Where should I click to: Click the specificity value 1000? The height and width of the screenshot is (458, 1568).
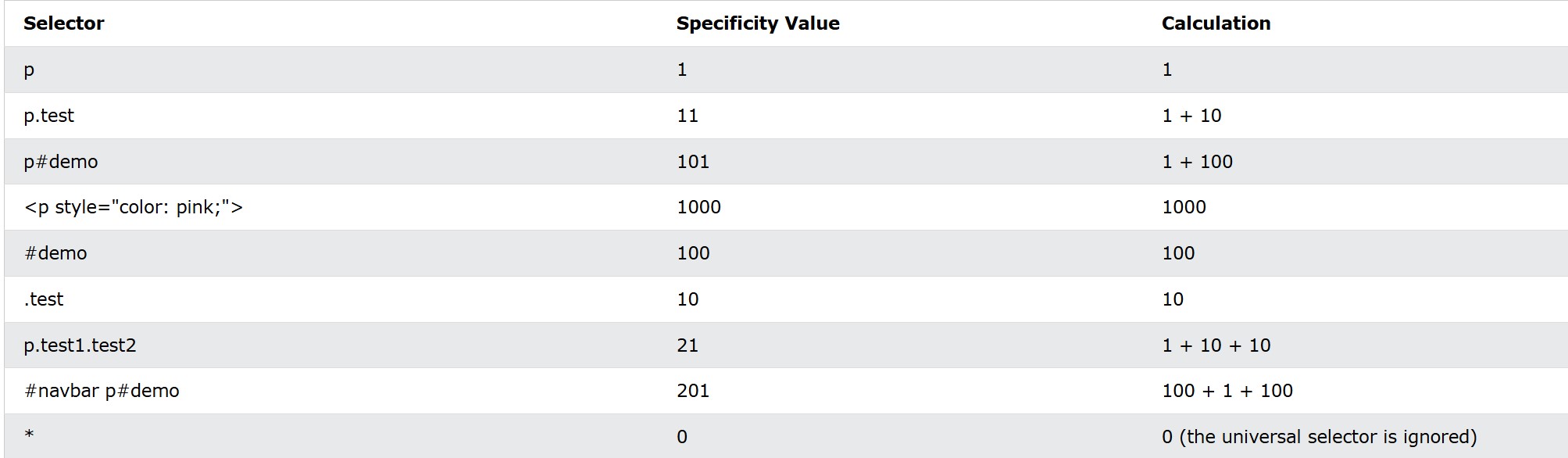pyautogui.click(x=699, y=207)
